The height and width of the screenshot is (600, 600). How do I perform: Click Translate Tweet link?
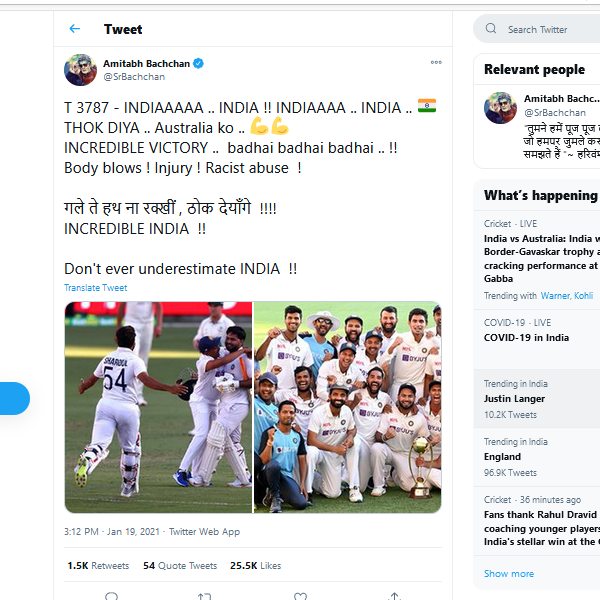pyautogui.click(x=95, y=288)
